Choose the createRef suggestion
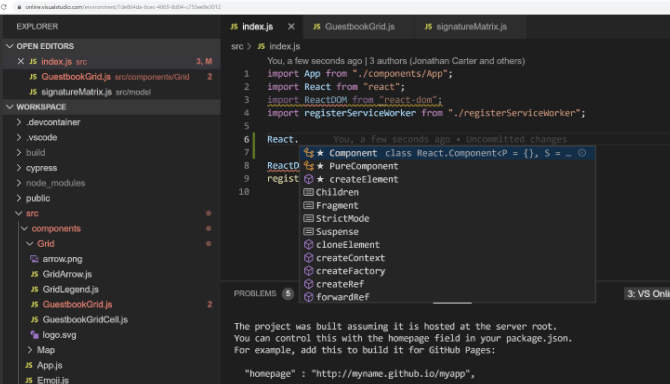670x384 pixels. pos(447,284)
